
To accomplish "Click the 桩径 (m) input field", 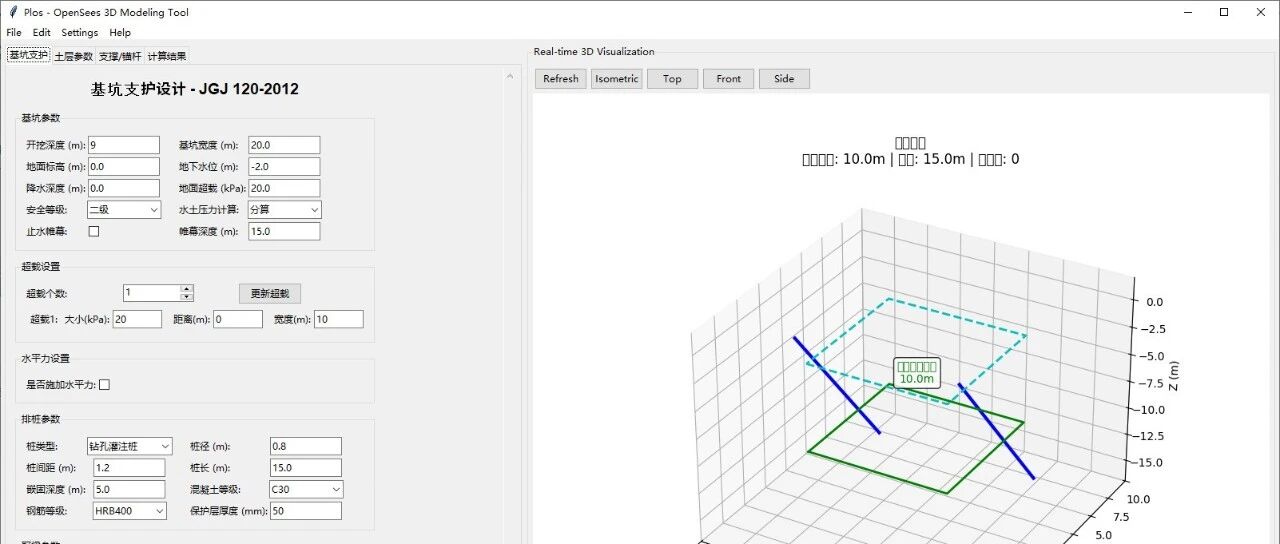I will point(306,446).
